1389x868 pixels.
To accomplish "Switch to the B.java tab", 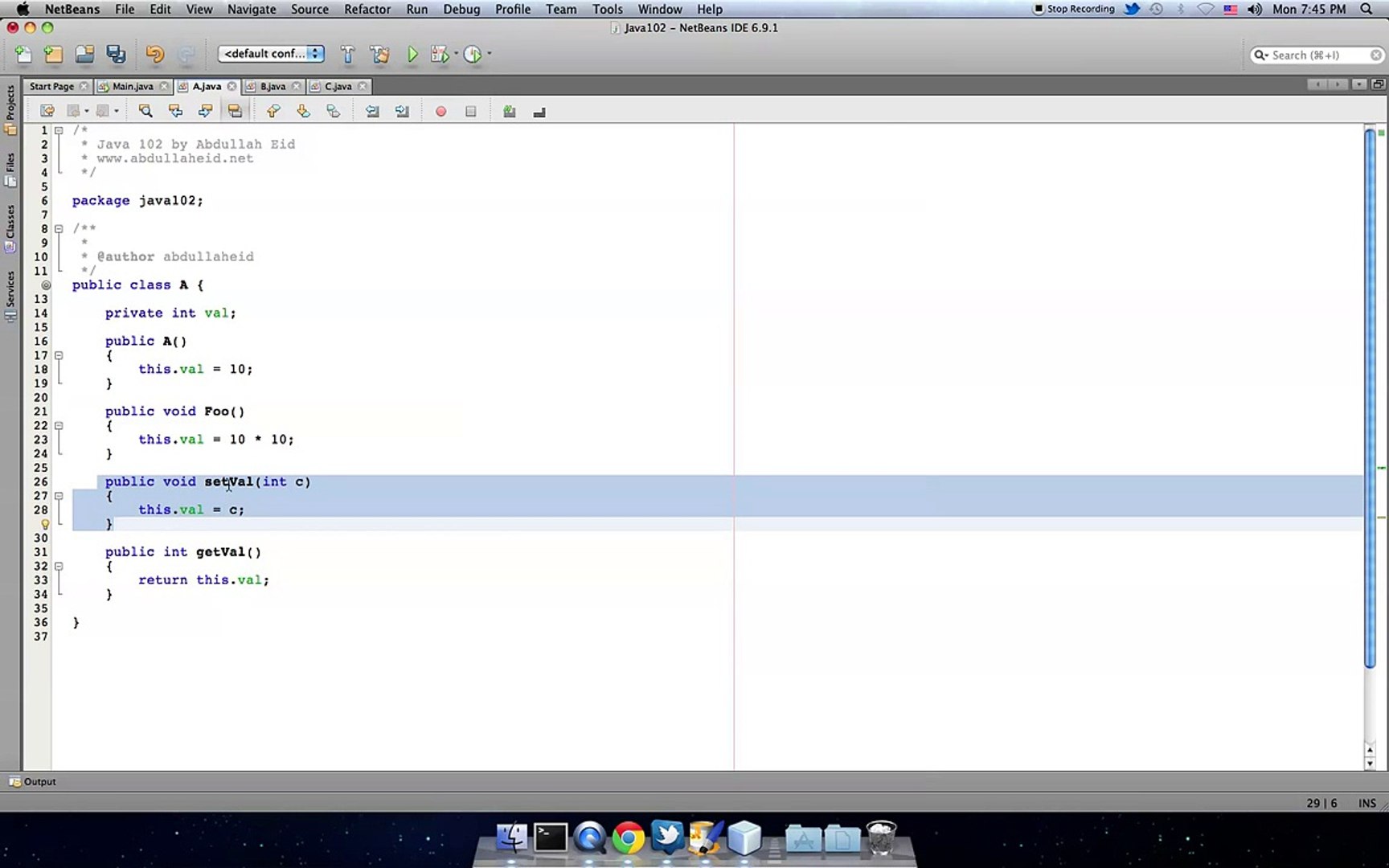I will pos(272,86).
